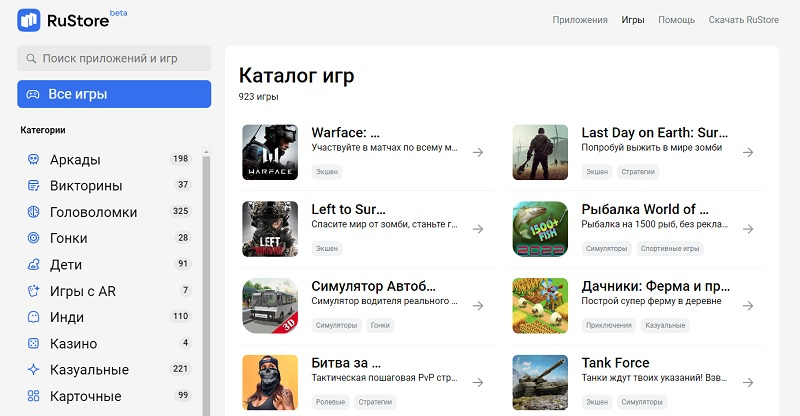
Task: Click the Карточные category icon
Action: (x=33, y=396)
